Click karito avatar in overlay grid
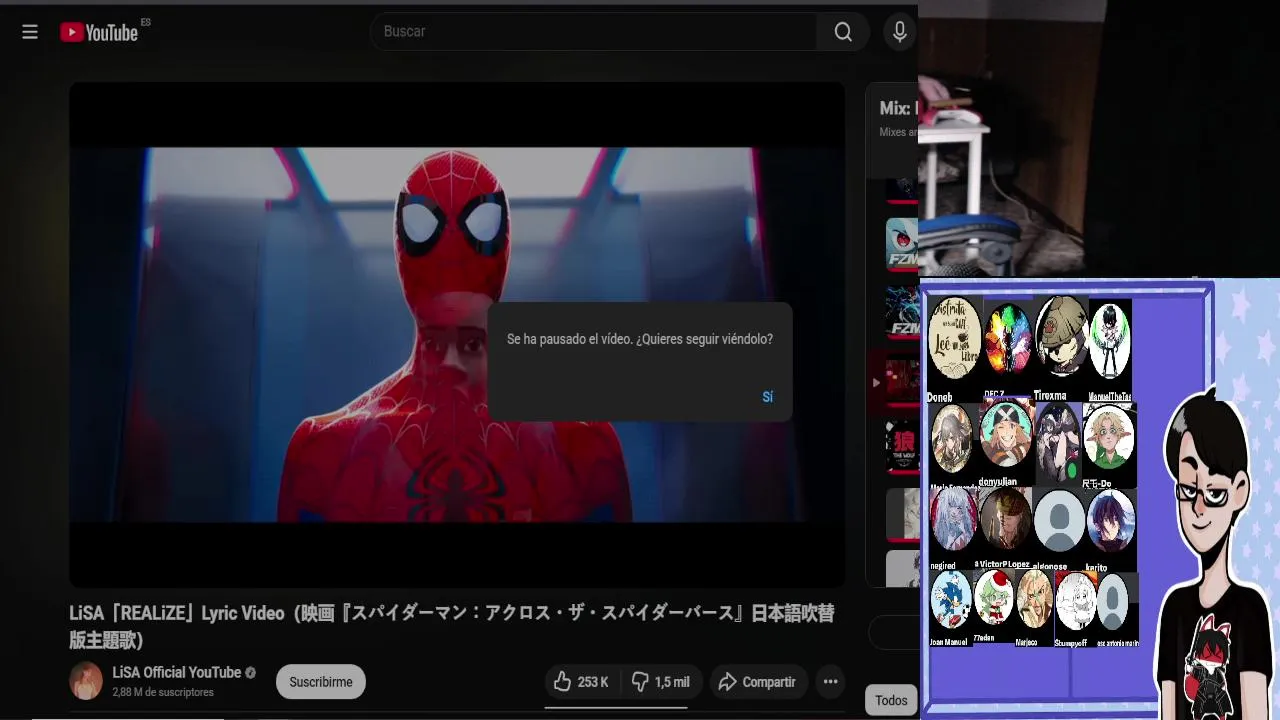 tap(1111, 520)
